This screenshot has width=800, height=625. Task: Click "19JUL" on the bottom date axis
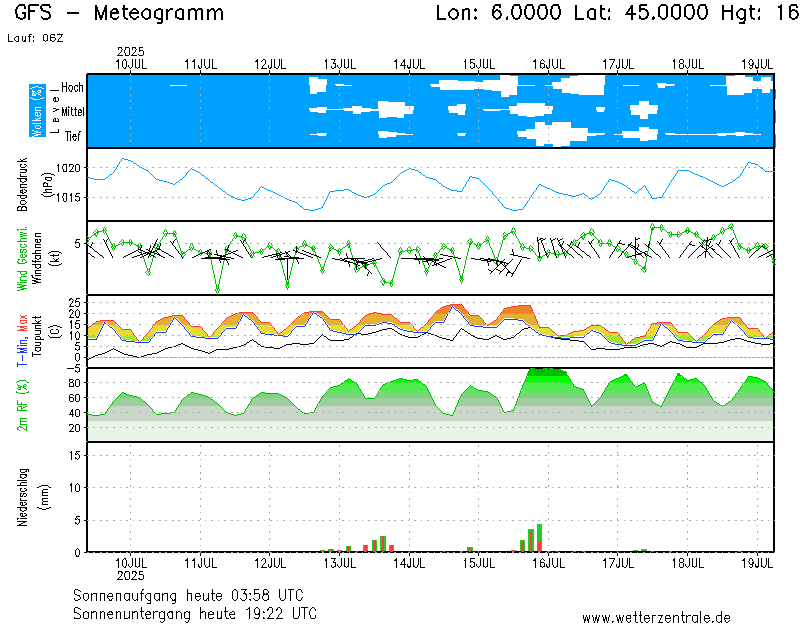757,563
